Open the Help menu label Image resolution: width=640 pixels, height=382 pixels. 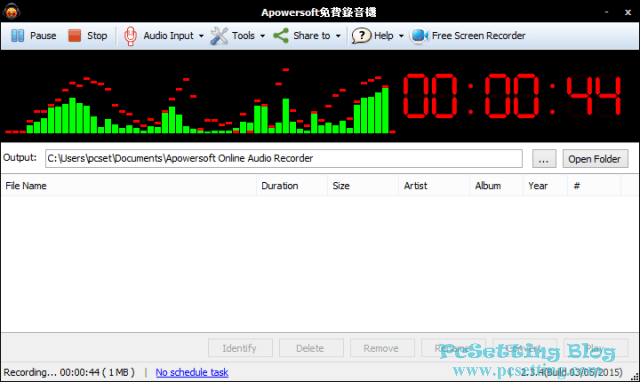click(x=384, y=36)
